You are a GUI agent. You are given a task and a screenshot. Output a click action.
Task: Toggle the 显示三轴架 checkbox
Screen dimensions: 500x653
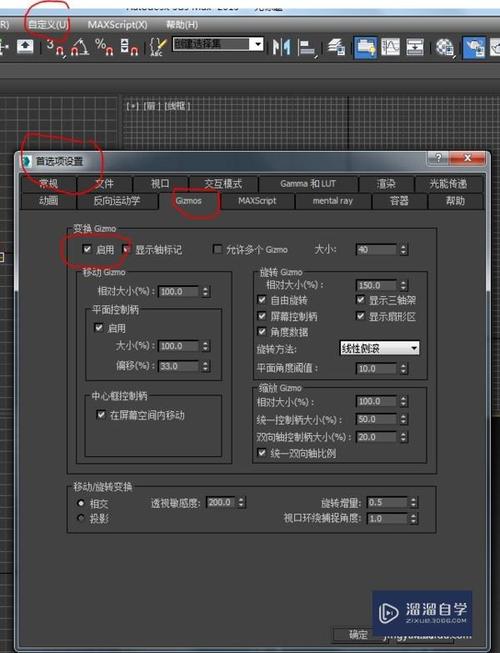tap(361, 299)
